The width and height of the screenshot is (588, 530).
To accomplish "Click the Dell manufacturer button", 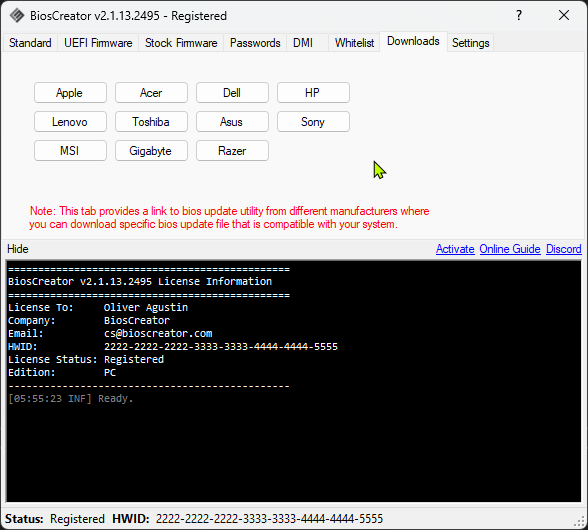I will 232,93.
